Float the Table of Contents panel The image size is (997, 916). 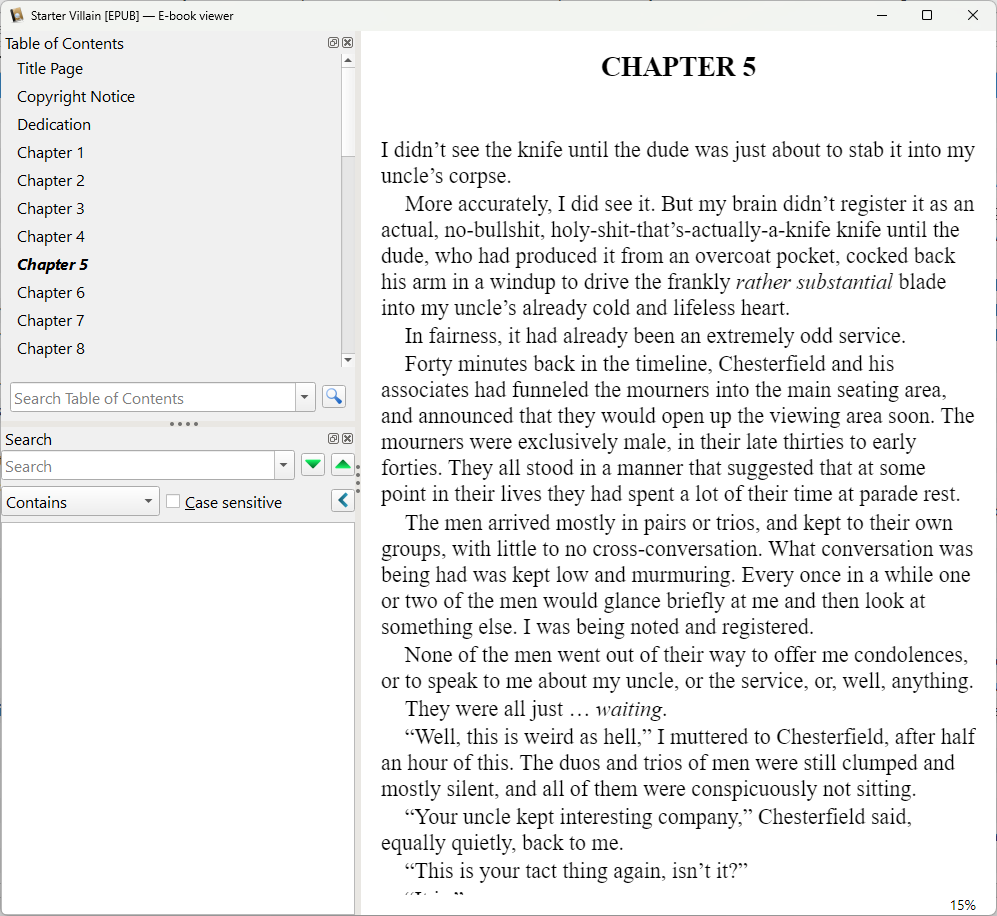coord(333,43)
